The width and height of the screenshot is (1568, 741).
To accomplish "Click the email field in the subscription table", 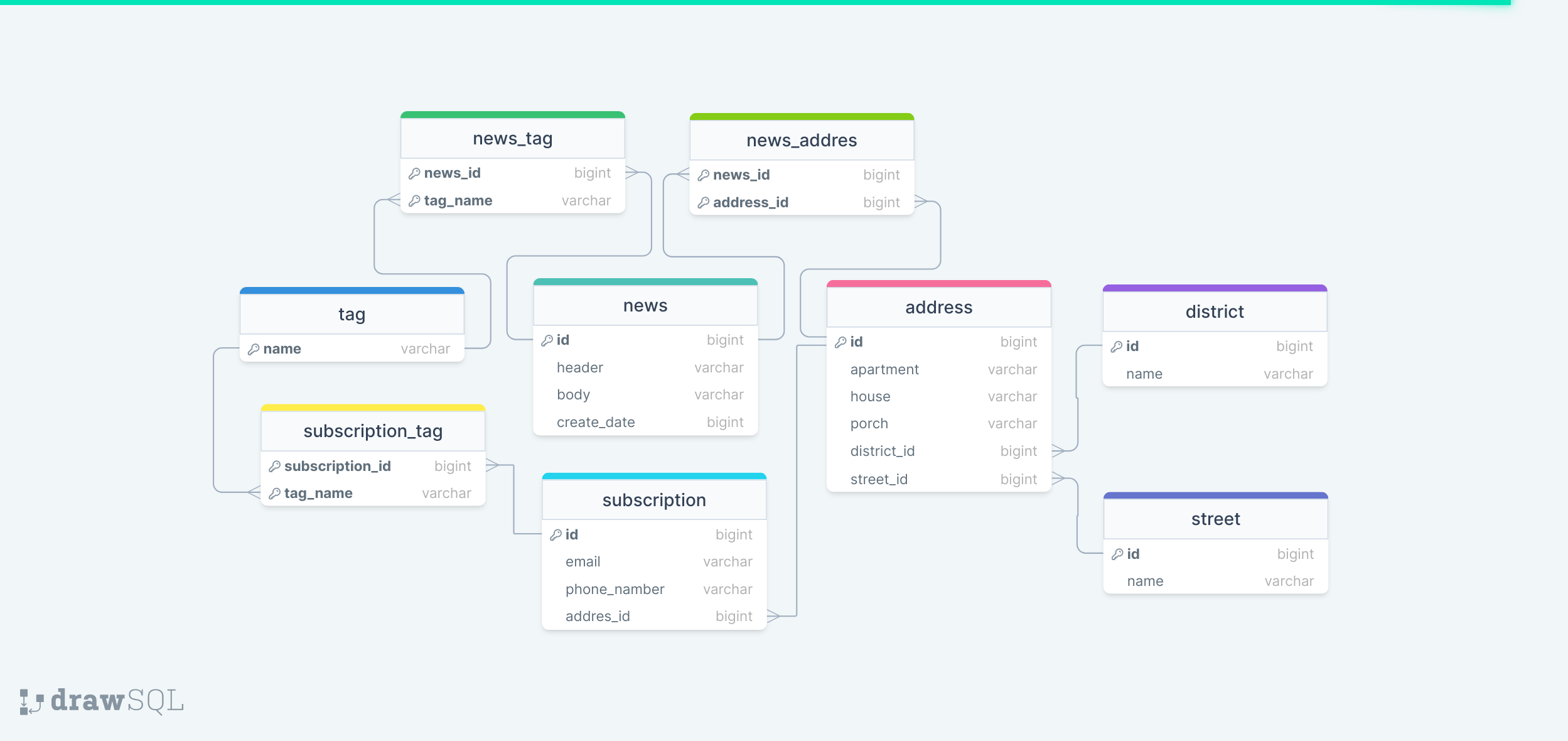I will click(x=583, y=561).
